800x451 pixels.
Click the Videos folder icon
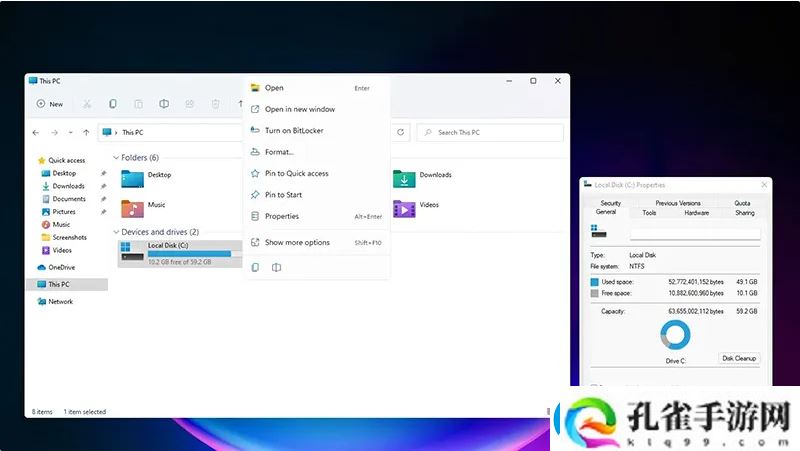point(404,209)
